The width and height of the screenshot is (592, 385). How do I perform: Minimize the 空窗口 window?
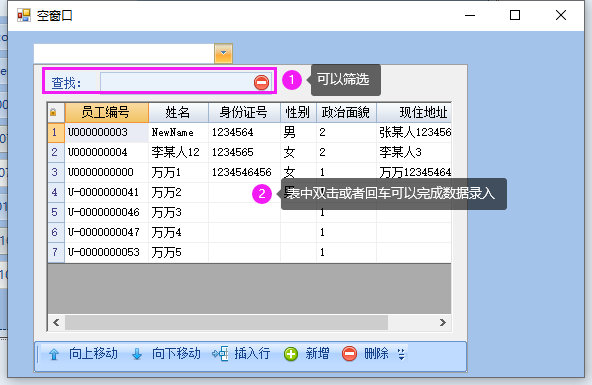[470, 15]
